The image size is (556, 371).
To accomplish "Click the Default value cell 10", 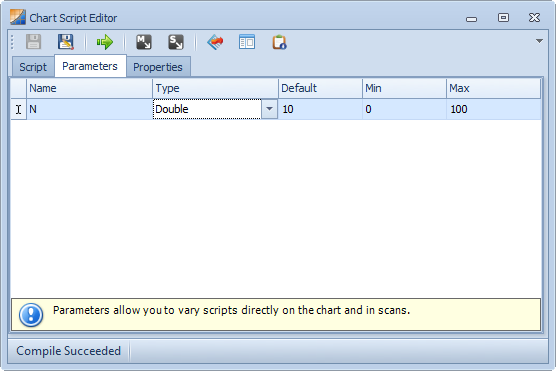I will pos(321,109).
